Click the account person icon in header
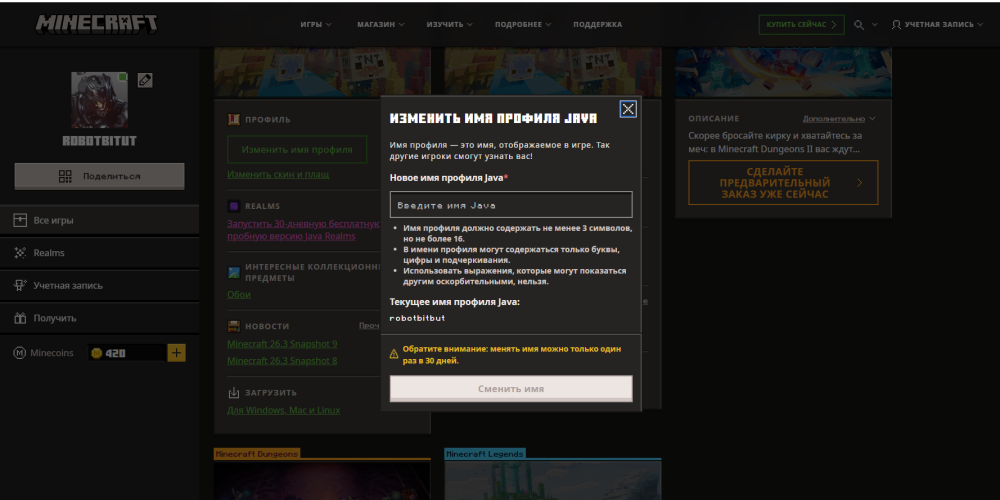1000x500 pixels. tap(896, 25)
